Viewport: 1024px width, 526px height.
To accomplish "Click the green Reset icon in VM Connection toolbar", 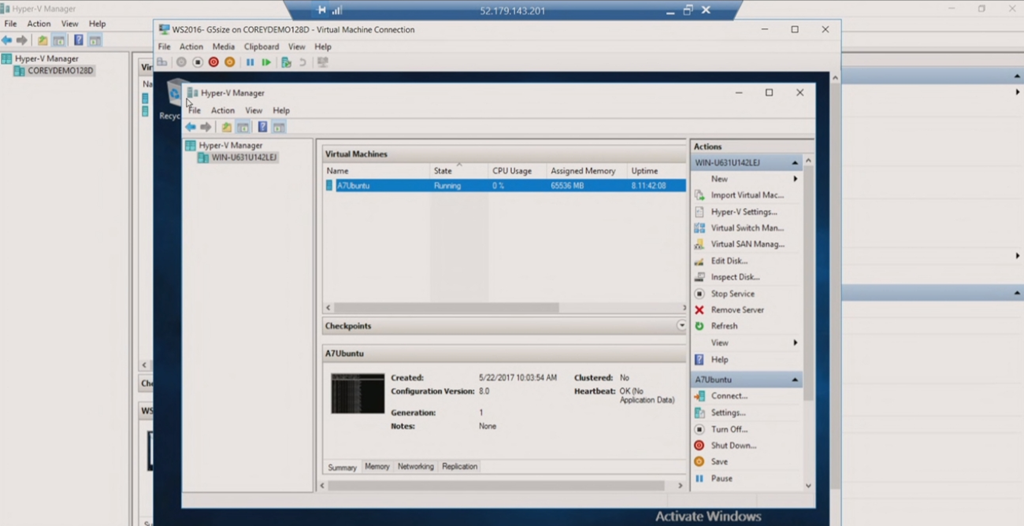I will point(266,62).
